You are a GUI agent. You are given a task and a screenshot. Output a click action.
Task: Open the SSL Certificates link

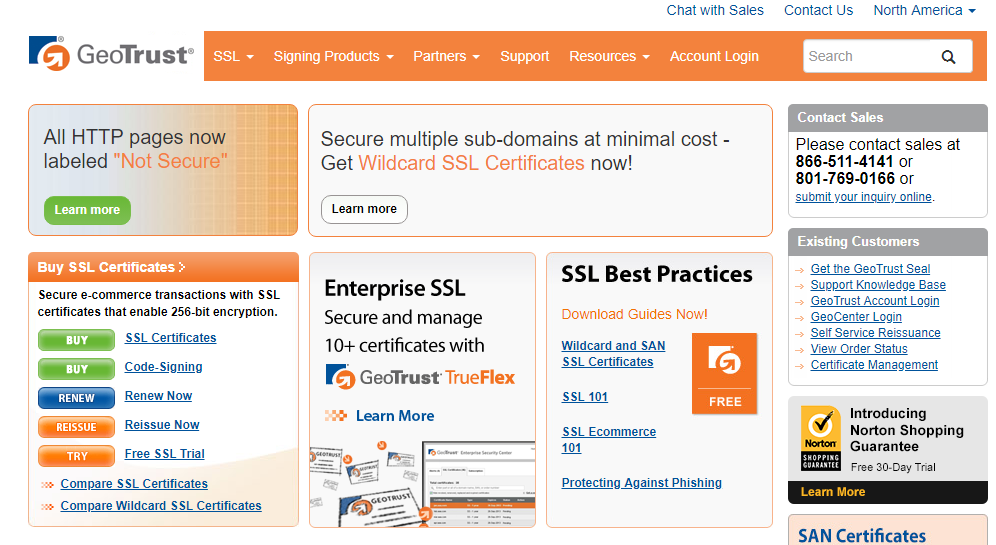(170, 338)
